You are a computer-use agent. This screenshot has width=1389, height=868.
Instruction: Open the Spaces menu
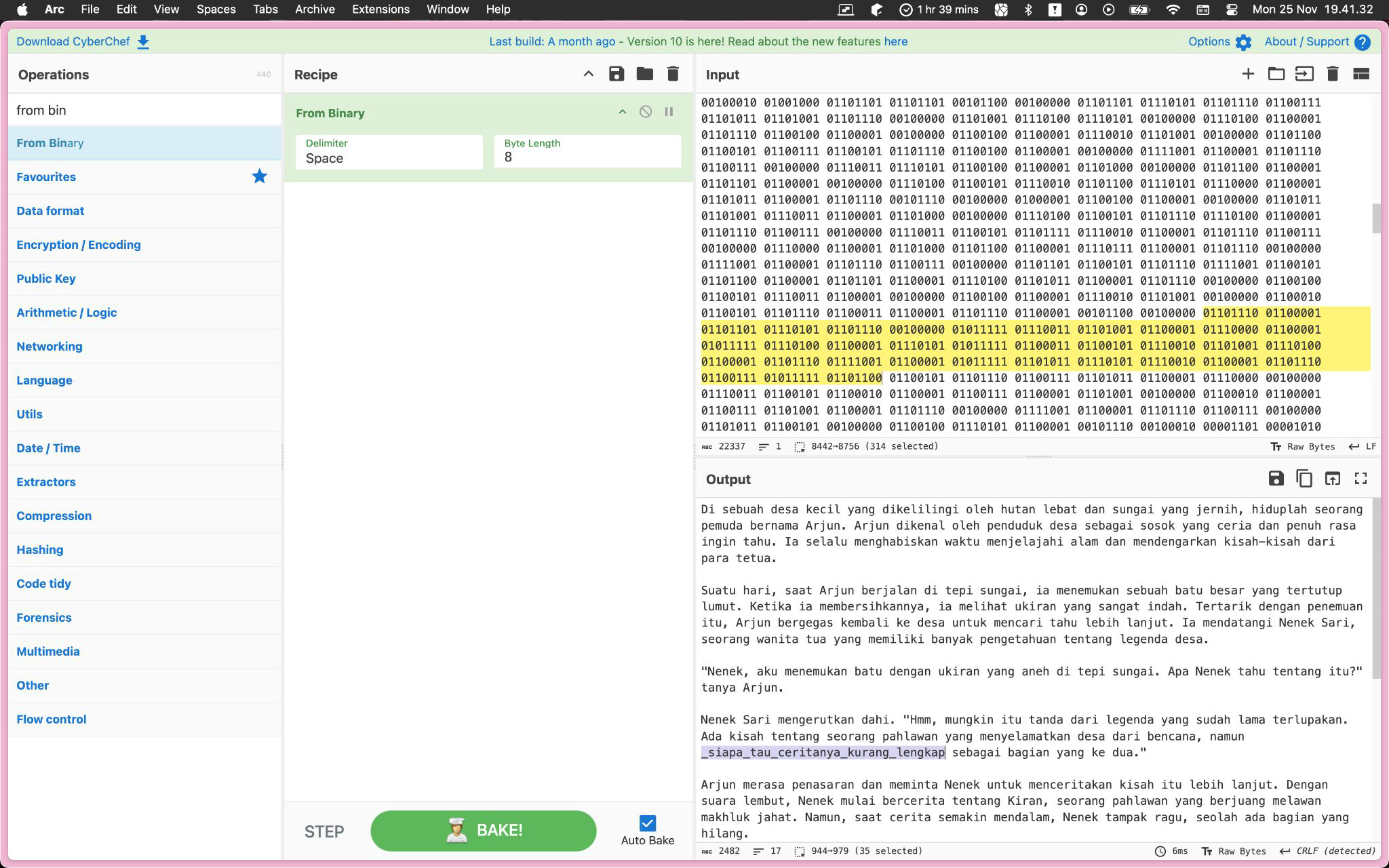216,9
